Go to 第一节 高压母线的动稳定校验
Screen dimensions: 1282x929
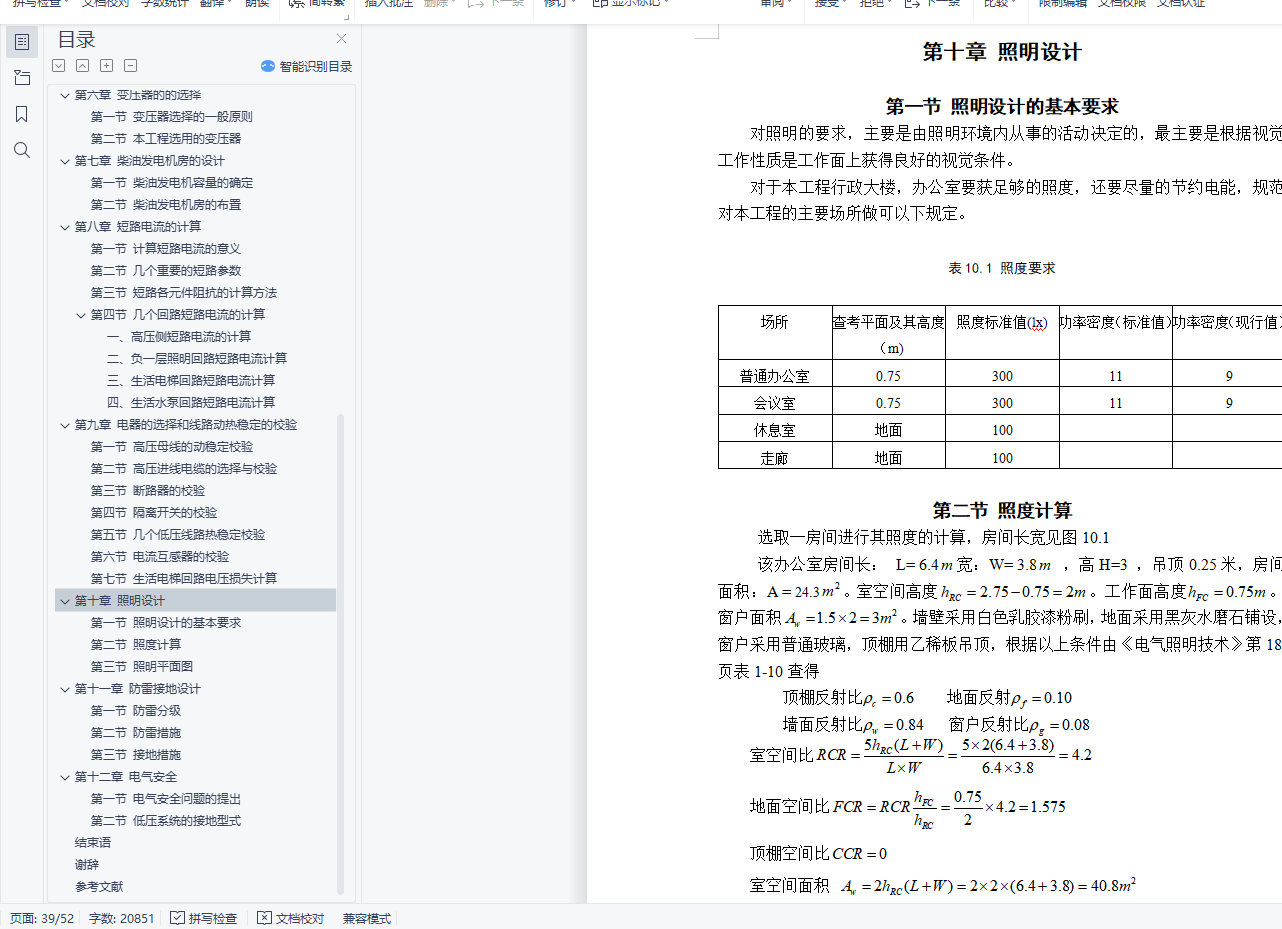pos(172,447)
